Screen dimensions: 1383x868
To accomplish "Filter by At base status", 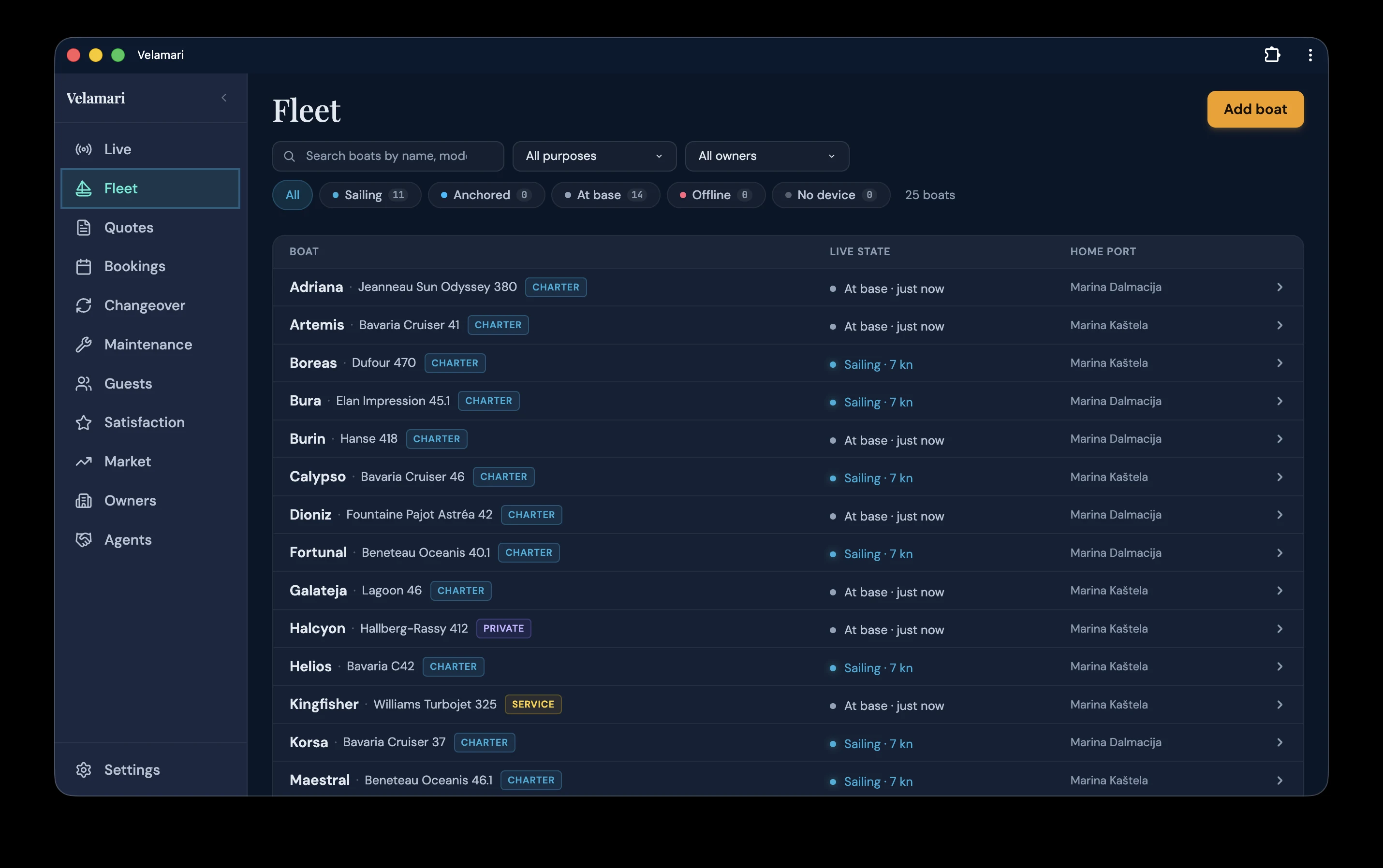I will coord(605,195).
